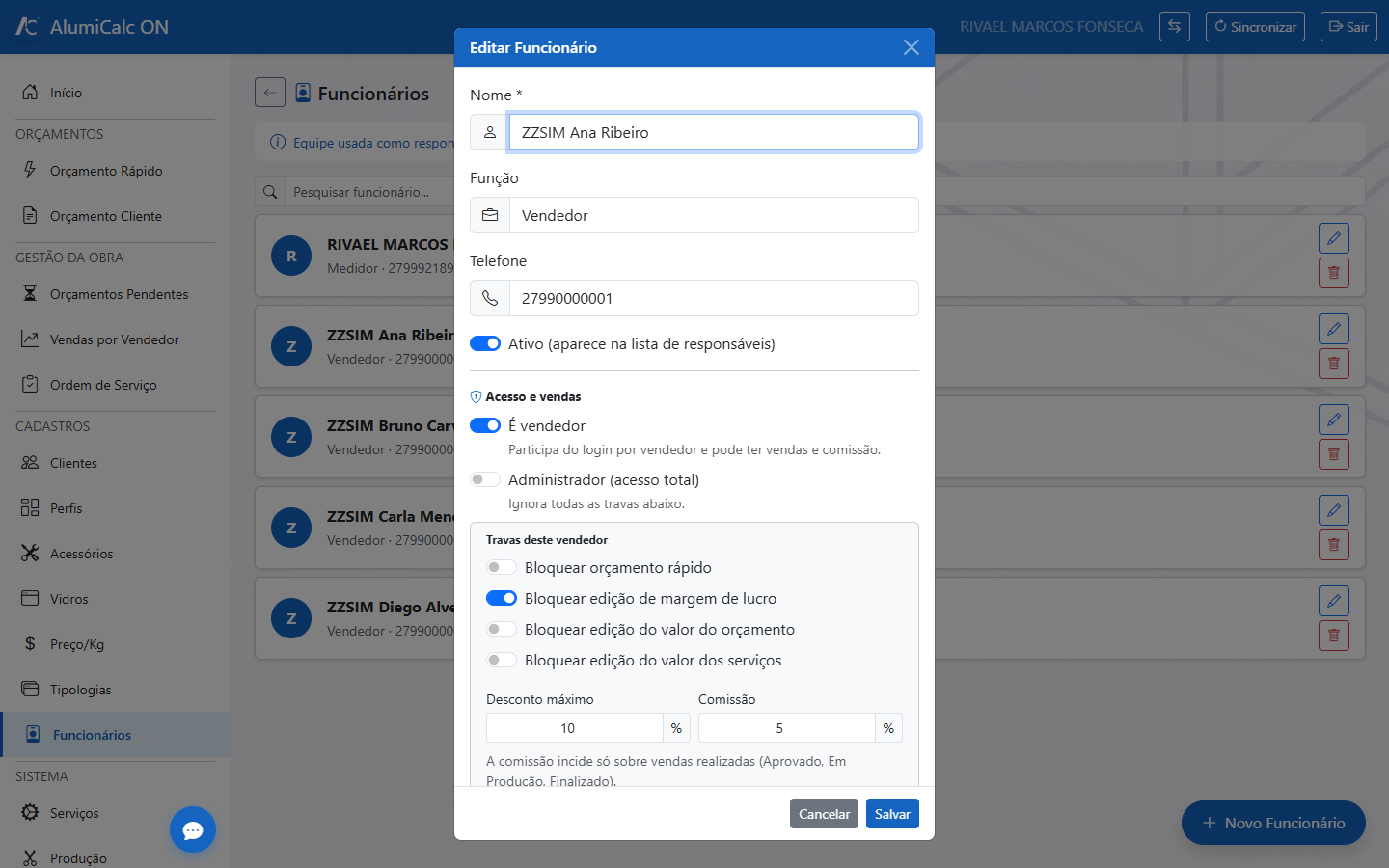The image size is (1389, 868).
Task: Click delete trash icon for RIVAEL MARCOS row
Action: pos(1334,273)
